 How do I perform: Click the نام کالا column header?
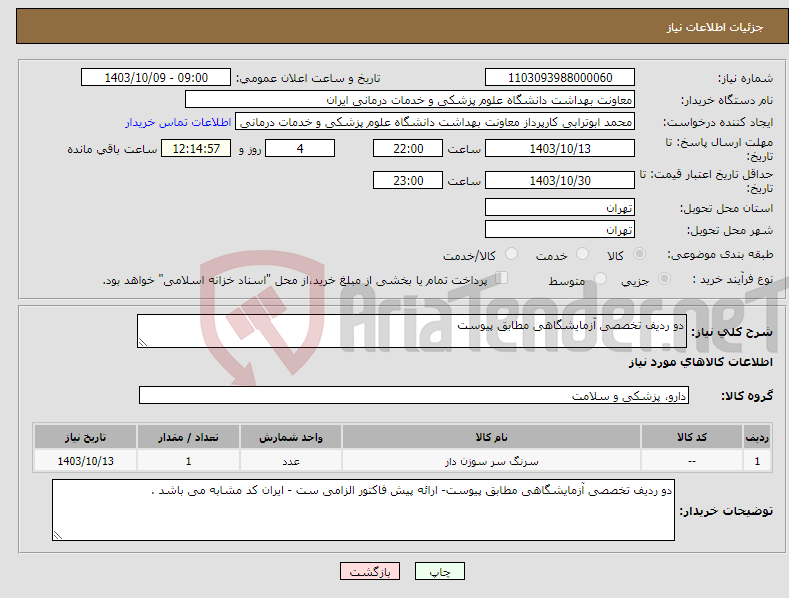(491, 437)
